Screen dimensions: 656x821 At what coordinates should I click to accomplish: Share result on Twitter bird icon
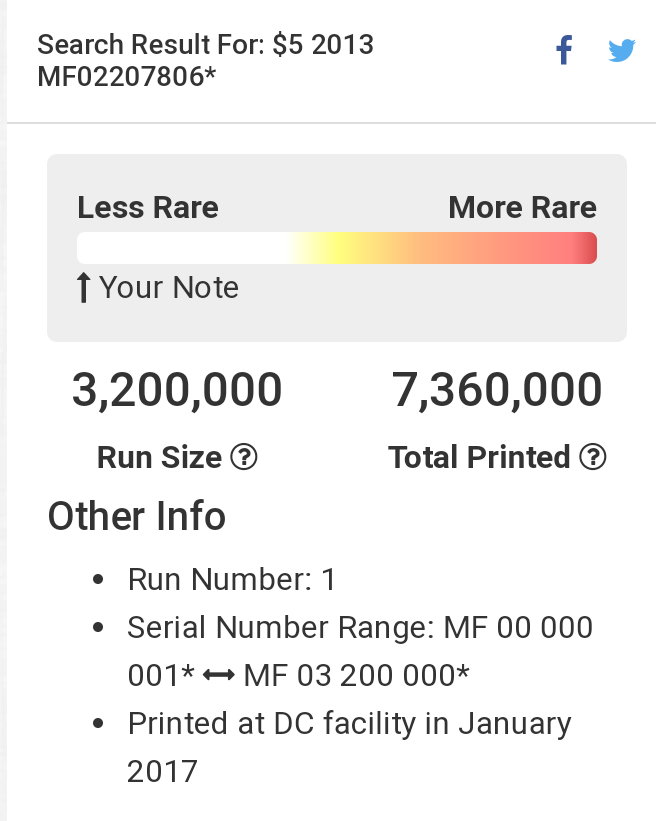click(621, 50)
